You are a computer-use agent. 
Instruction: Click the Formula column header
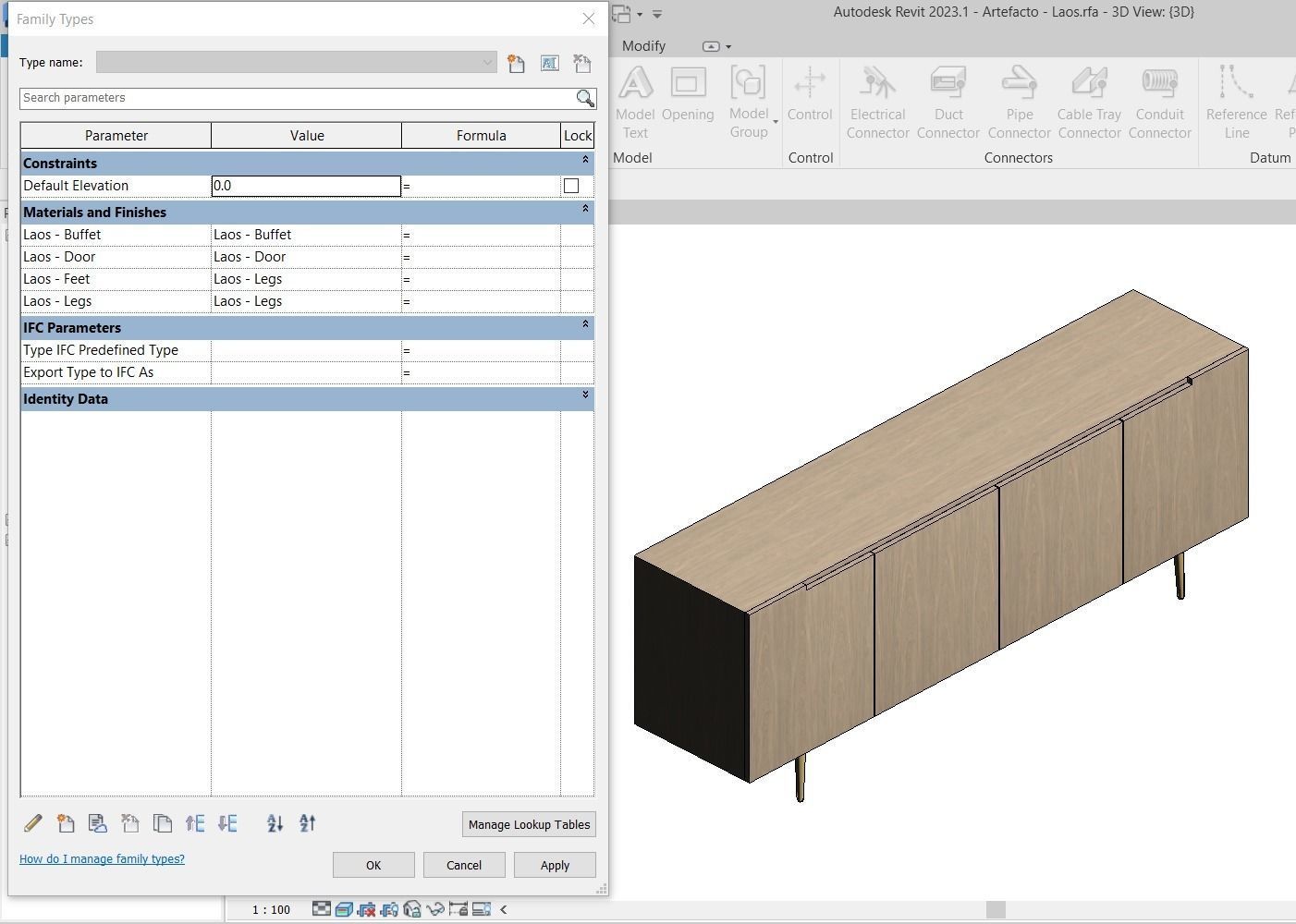coord(482,136)
